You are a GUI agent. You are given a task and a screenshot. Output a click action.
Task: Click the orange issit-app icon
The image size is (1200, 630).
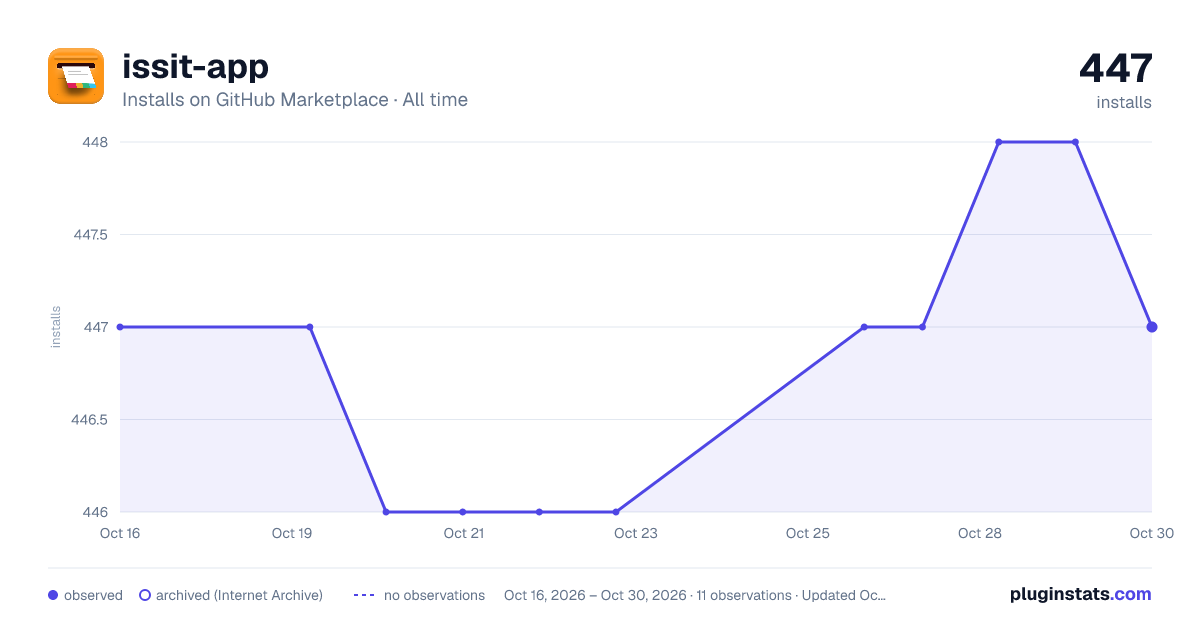pyautogui.click(x=76, y=76)
